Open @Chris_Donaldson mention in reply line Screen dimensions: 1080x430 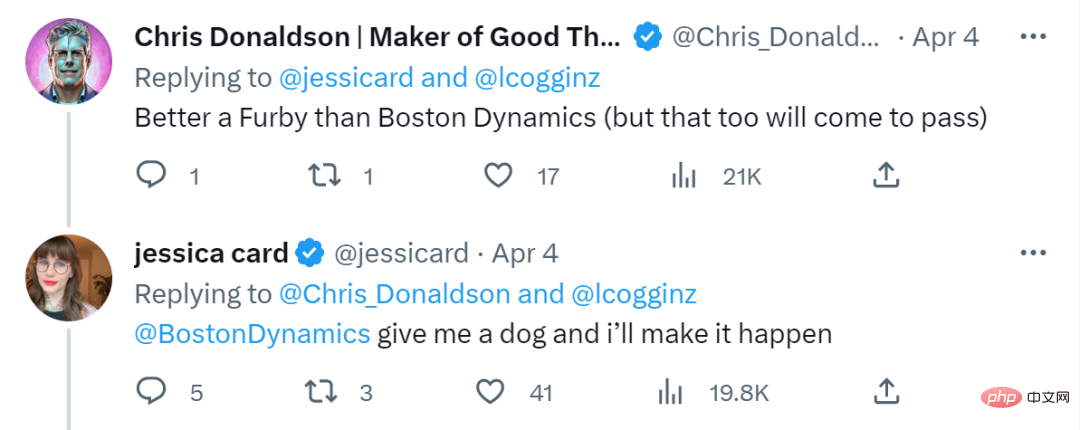(x=395, y=294)
